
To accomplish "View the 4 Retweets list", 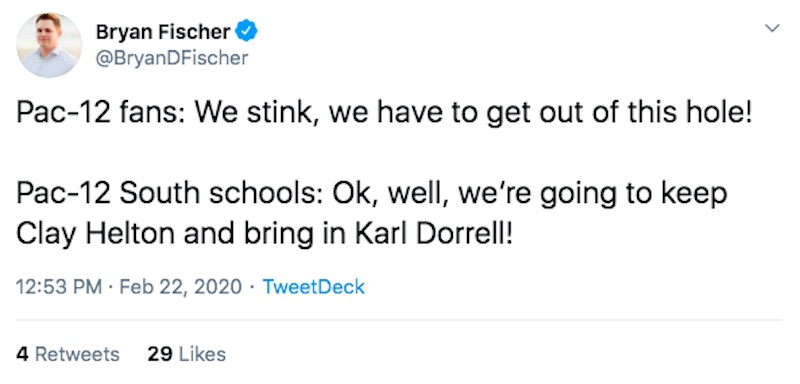I will coord(68,354).
